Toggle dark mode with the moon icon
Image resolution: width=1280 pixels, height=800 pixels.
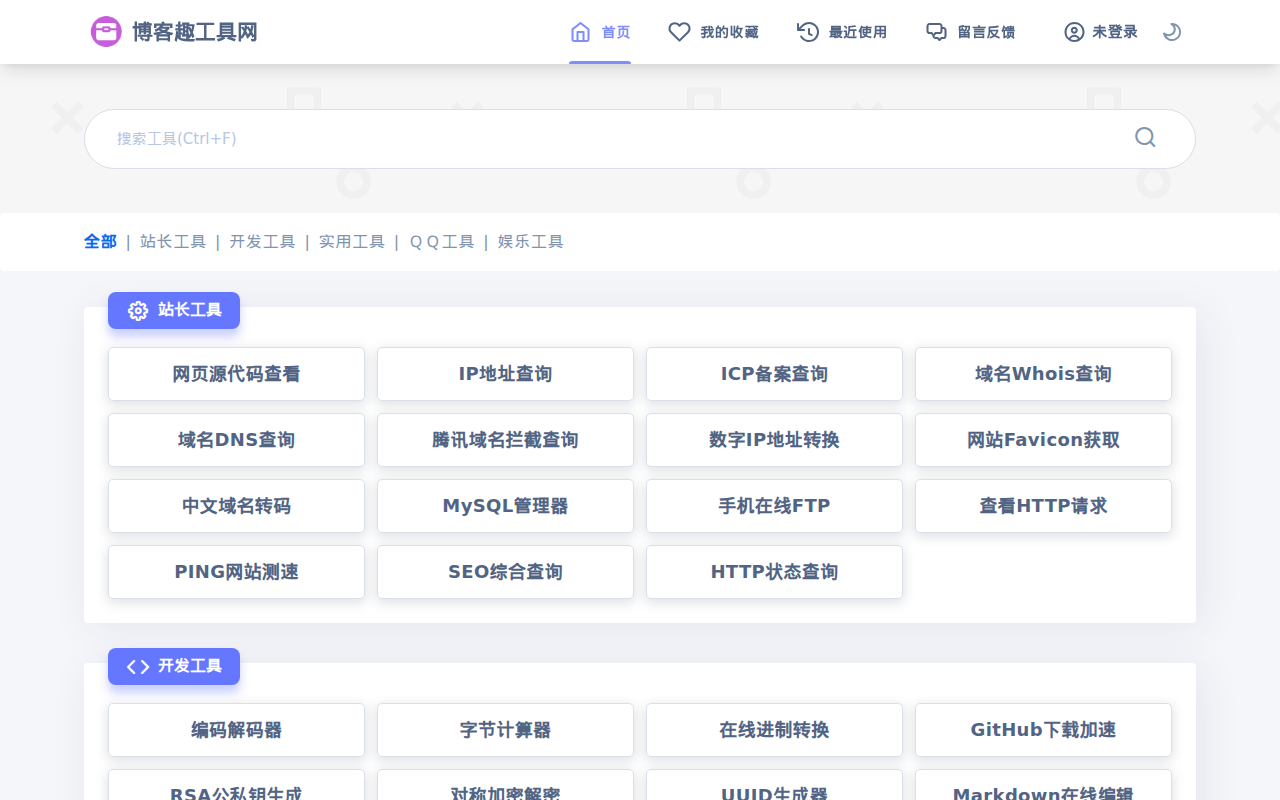[x=1171, y=31]
